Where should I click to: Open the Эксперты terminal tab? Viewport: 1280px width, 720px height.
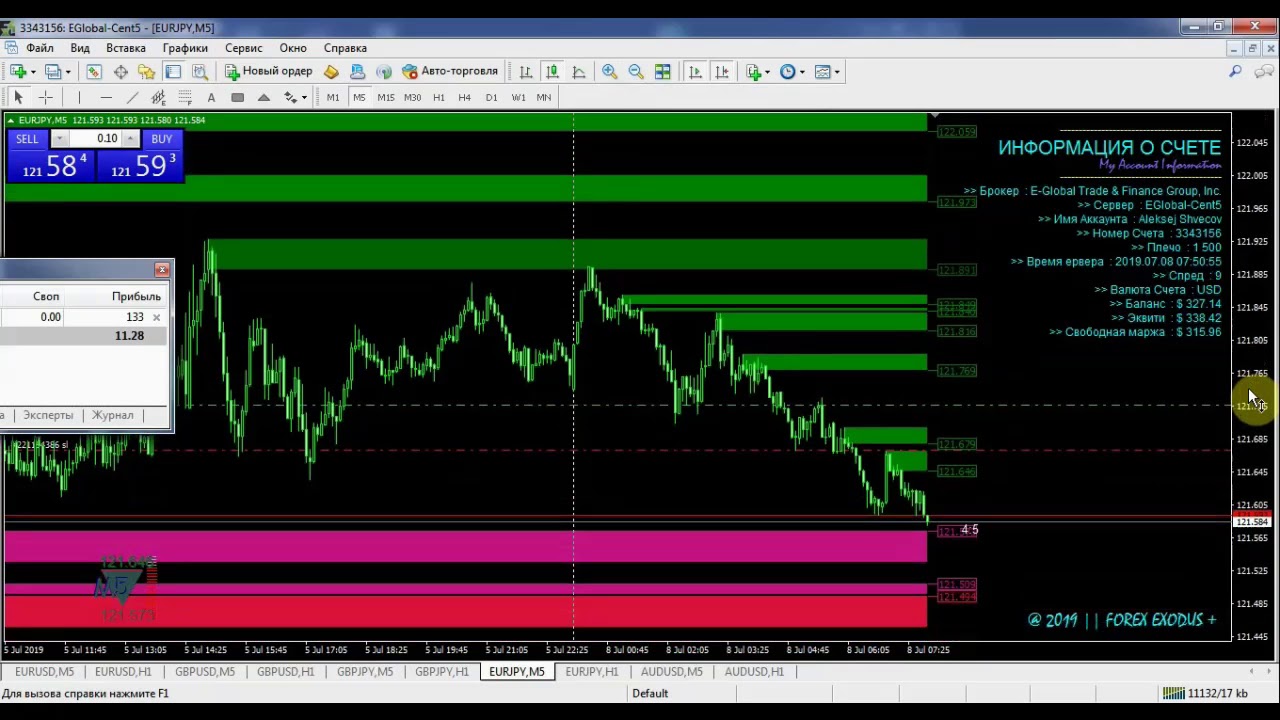pos(48,415)
